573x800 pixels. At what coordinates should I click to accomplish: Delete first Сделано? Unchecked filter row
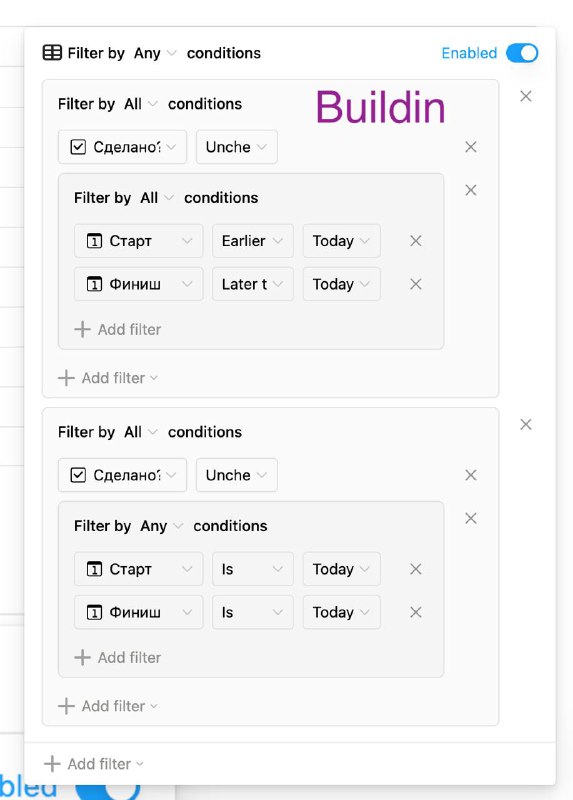470,147
